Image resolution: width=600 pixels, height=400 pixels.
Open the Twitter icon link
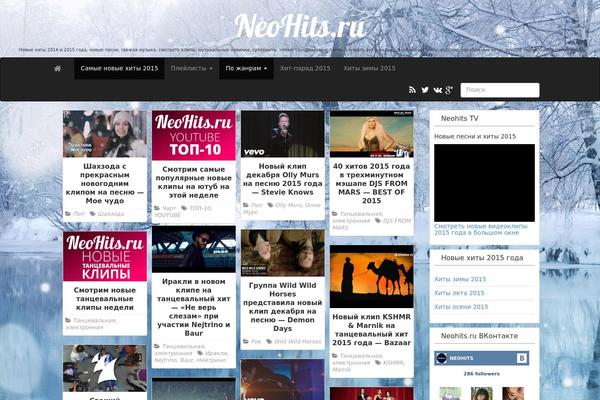425,90
